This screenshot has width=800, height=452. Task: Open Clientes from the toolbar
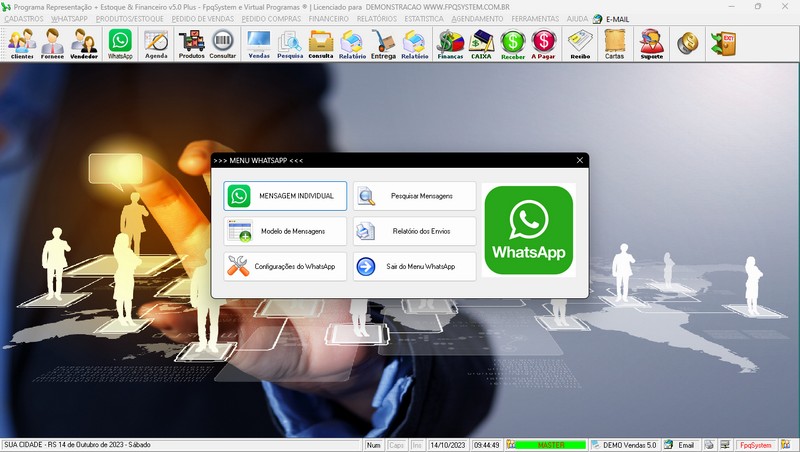pos(22,43)
